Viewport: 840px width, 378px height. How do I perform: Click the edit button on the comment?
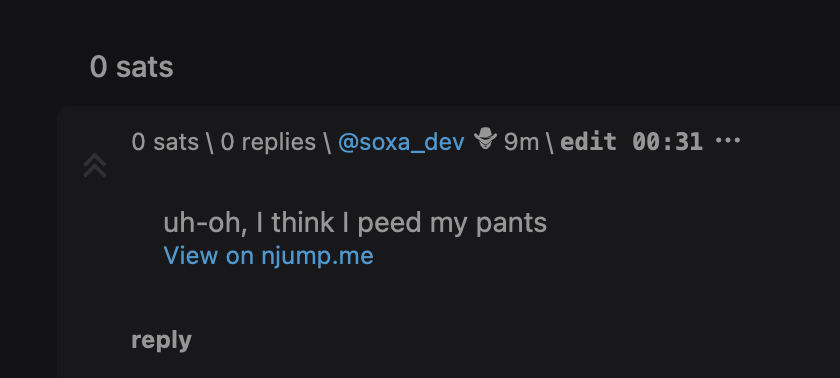[589, 142]
